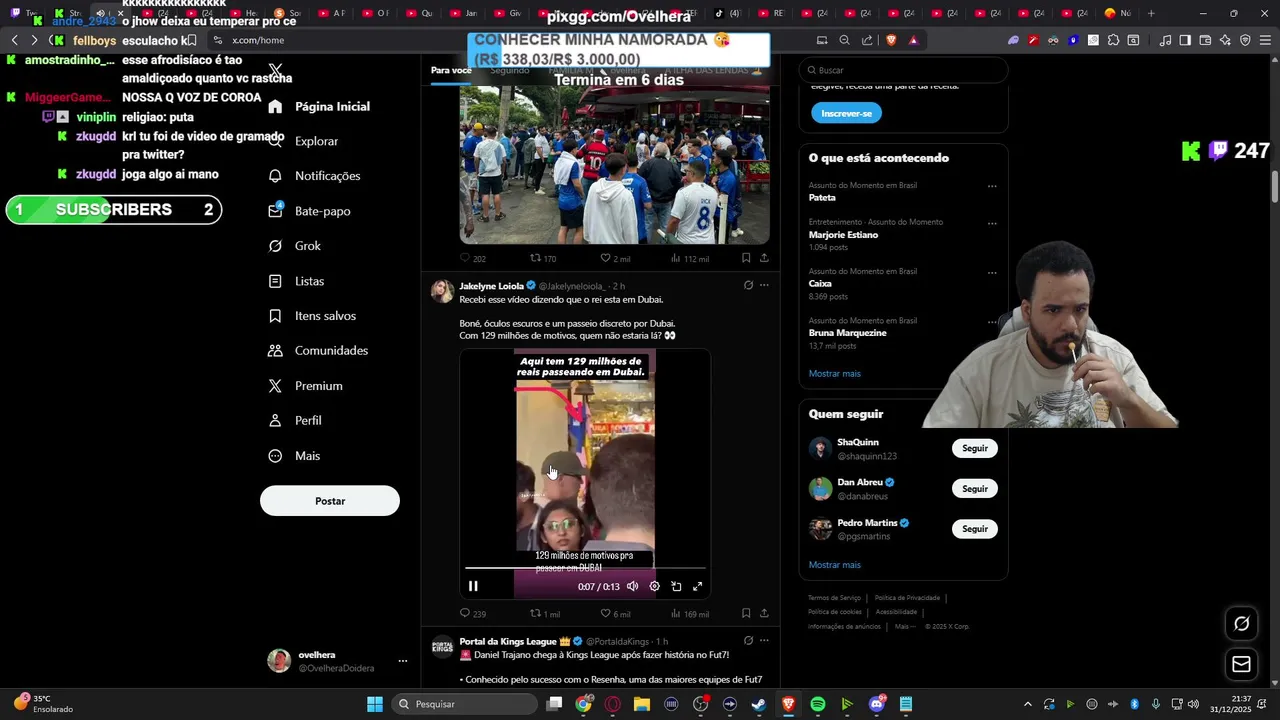1280x720 pixels.
Task: Open Listas in the sidebar
Action: point(296,281)
